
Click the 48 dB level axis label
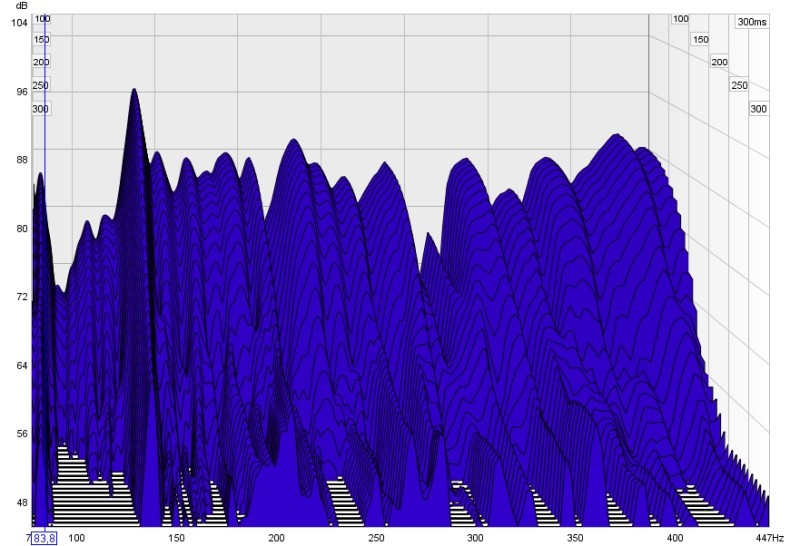tap(22, 503)
